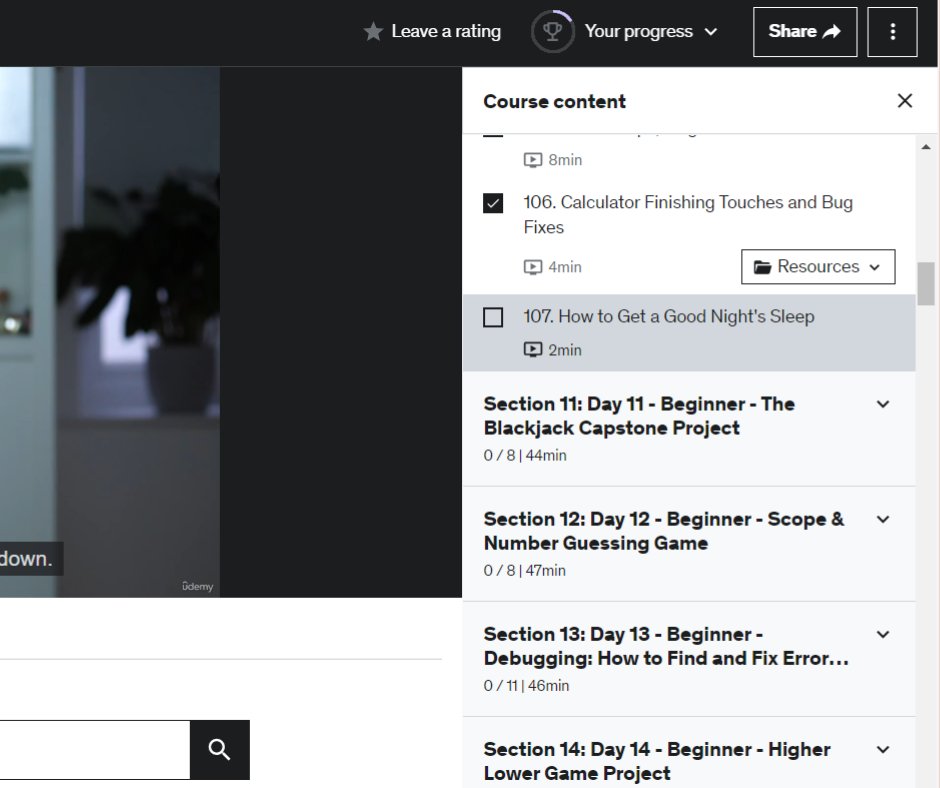Click the Course content heading

[555, 101]
